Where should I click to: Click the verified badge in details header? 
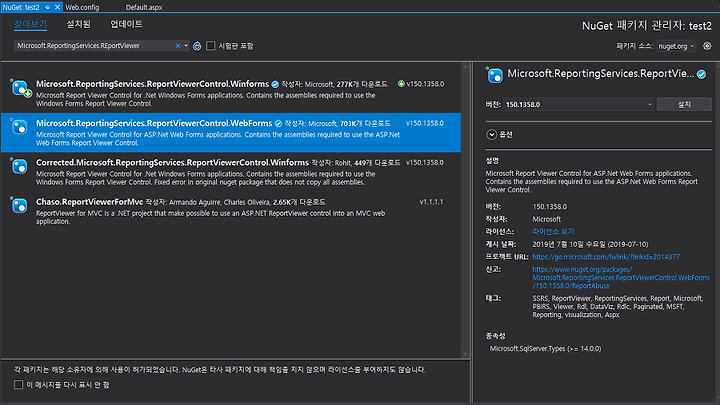(x=702, y=74)
